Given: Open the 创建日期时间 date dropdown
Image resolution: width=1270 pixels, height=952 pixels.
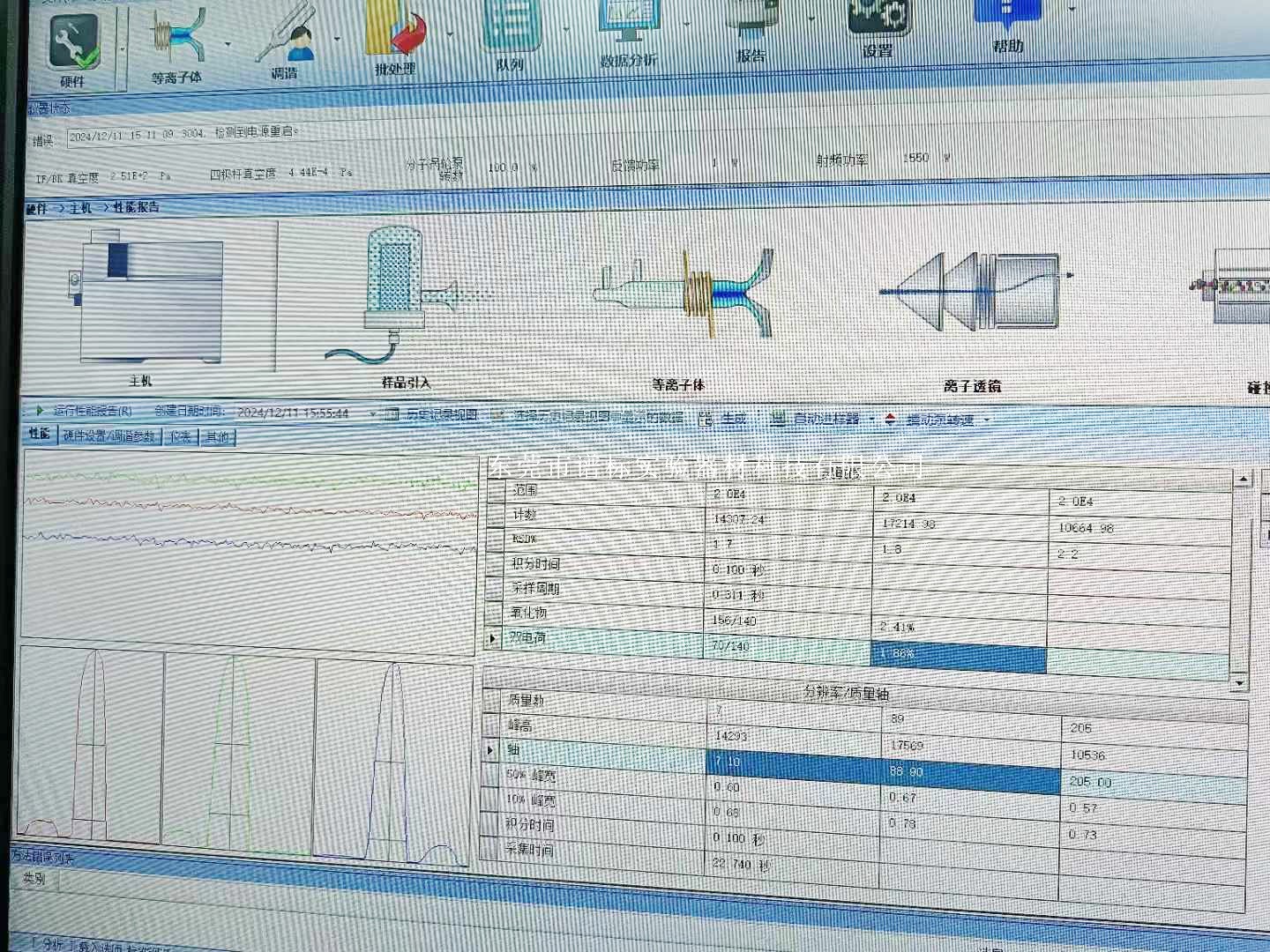Looking at the screenshot, I should tap(373, 414).
